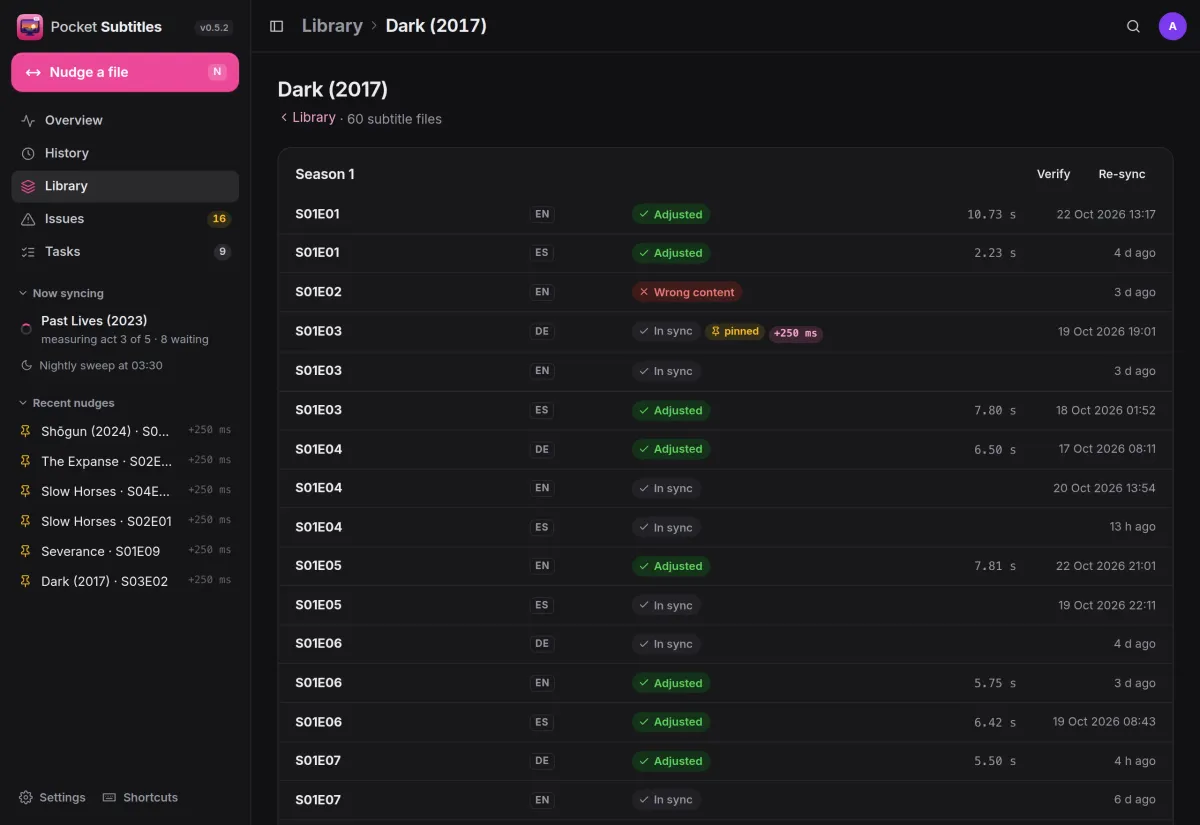
Task: Click the pin icon beside Severance · S01E09
Action: tap(26, 551)
